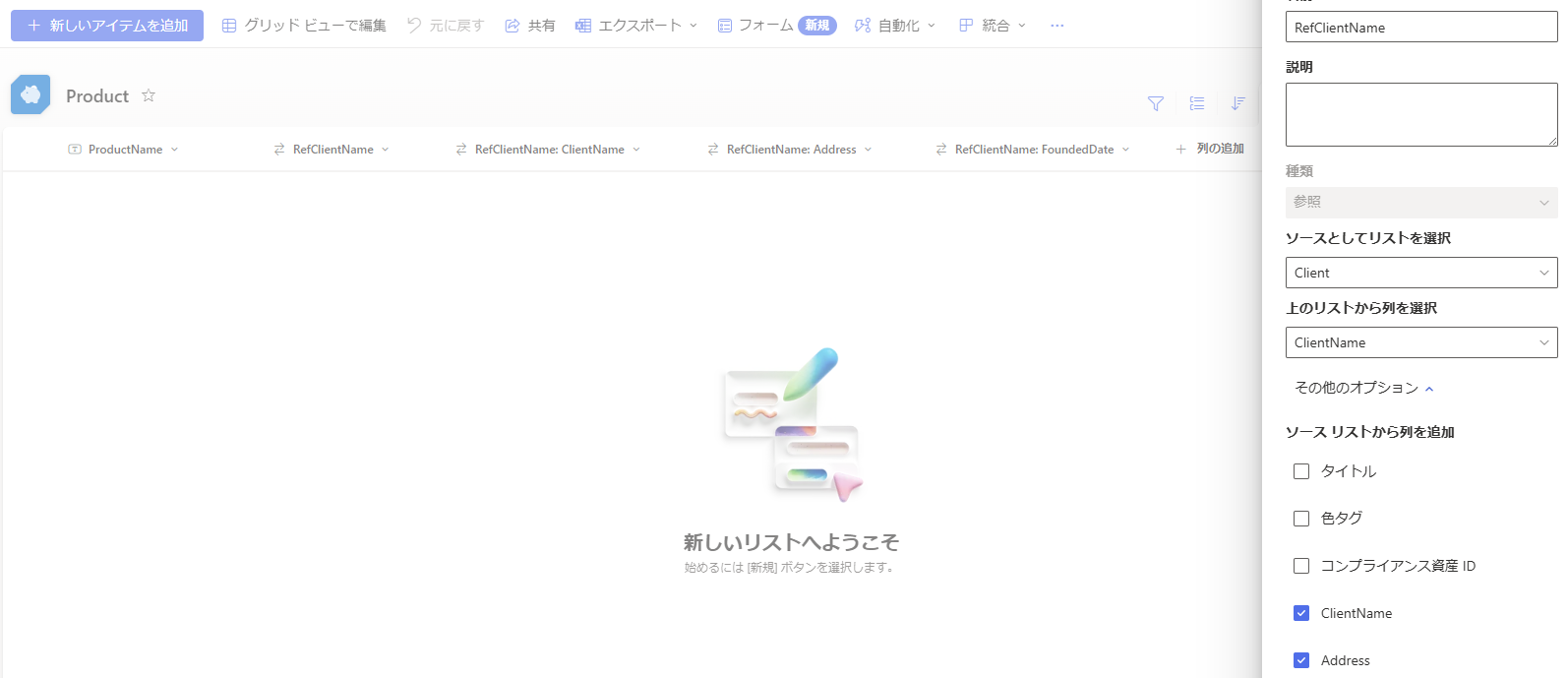
Task: Open RefClientName: FoundedDate column menu
Action: pyautogui.click(x=1033, y=150)
